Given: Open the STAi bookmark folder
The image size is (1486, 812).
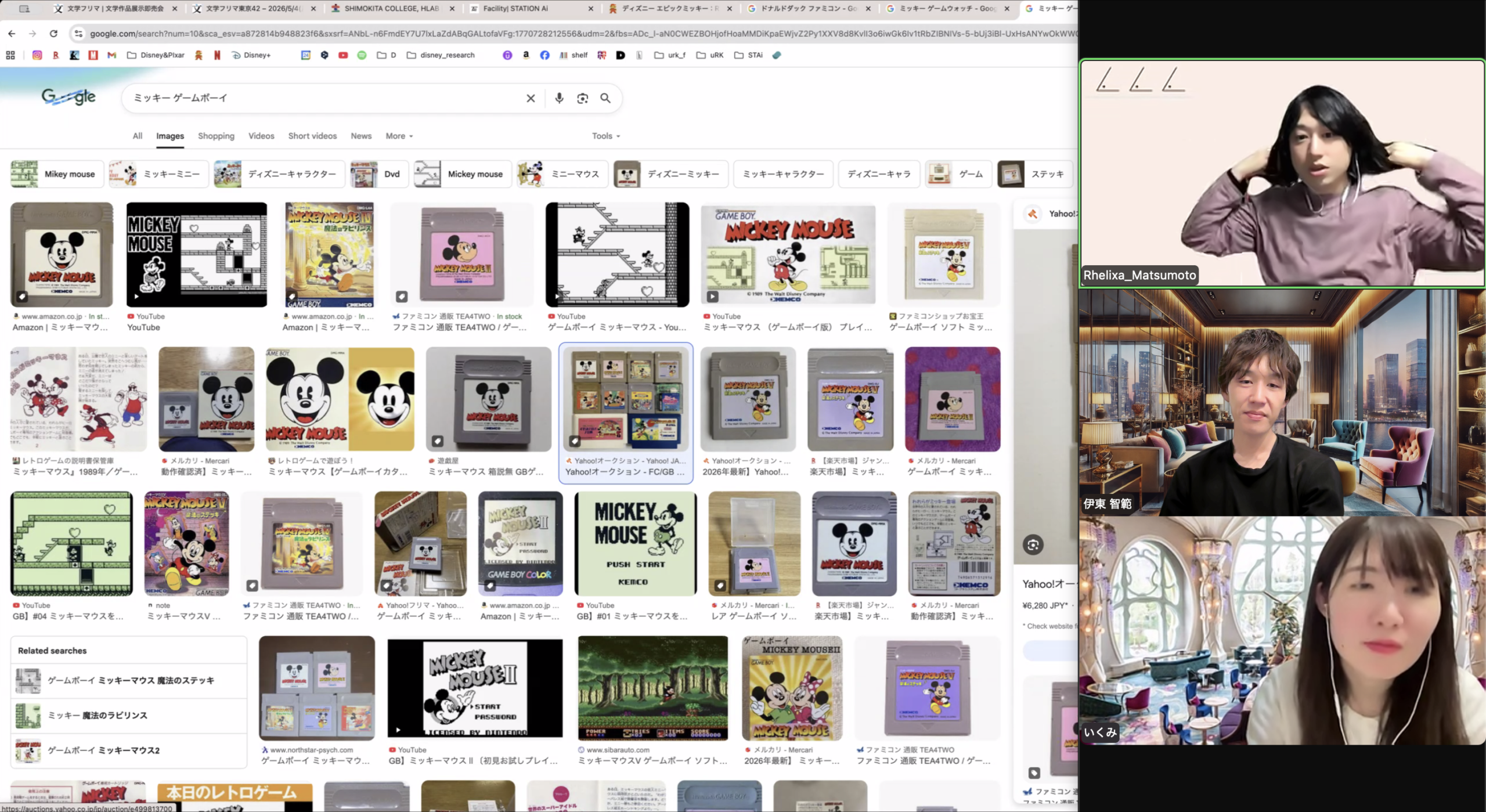Looking at the screenshot, I should pyautogui.click(x=749, y=55).
